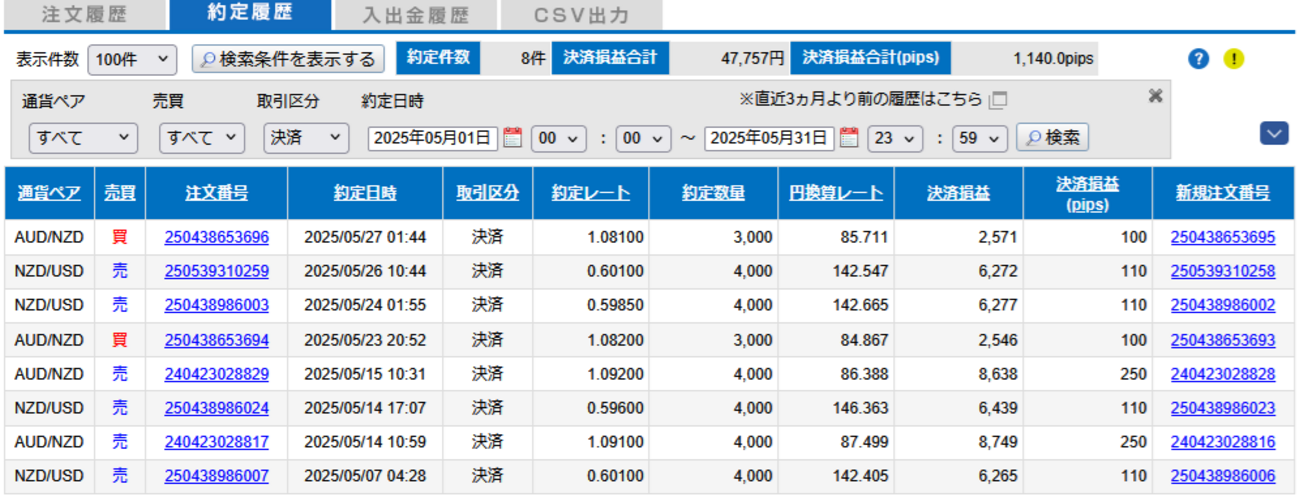Open the 売買 dropdown

click(202, 138)
